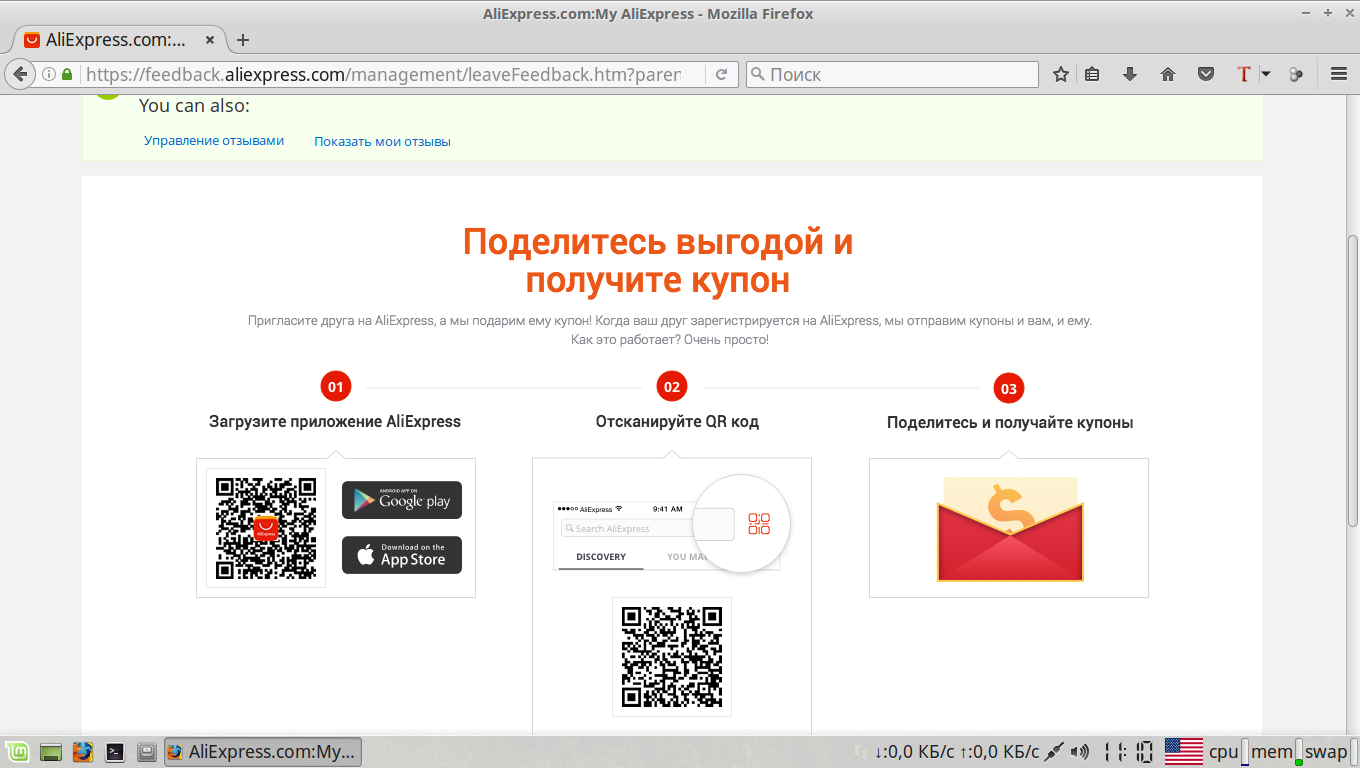Launch Firefox from taskbar launcher

tap(83, 752)
